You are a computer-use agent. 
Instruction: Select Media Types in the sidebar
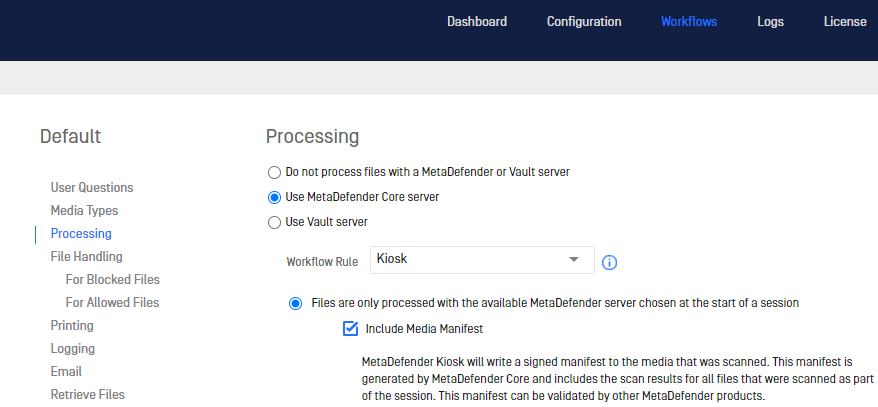pos(85,210)
